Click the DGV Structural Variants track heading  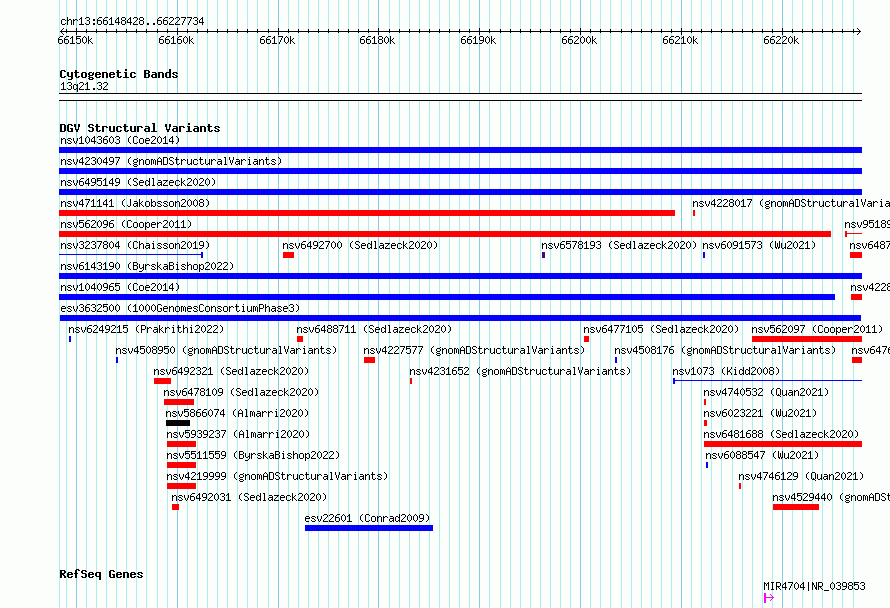pos(140,128)
